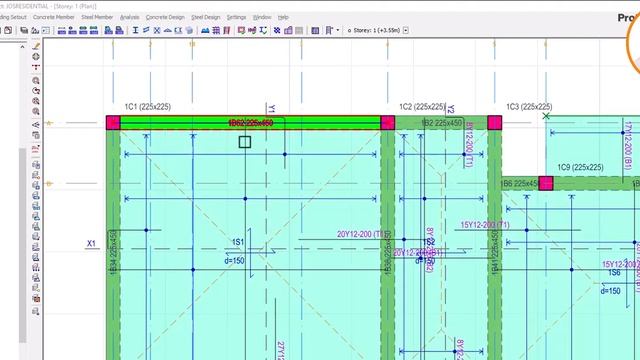Select the X-brace tool icon
The height and width of the screenshot is (360, 640).
157,30
